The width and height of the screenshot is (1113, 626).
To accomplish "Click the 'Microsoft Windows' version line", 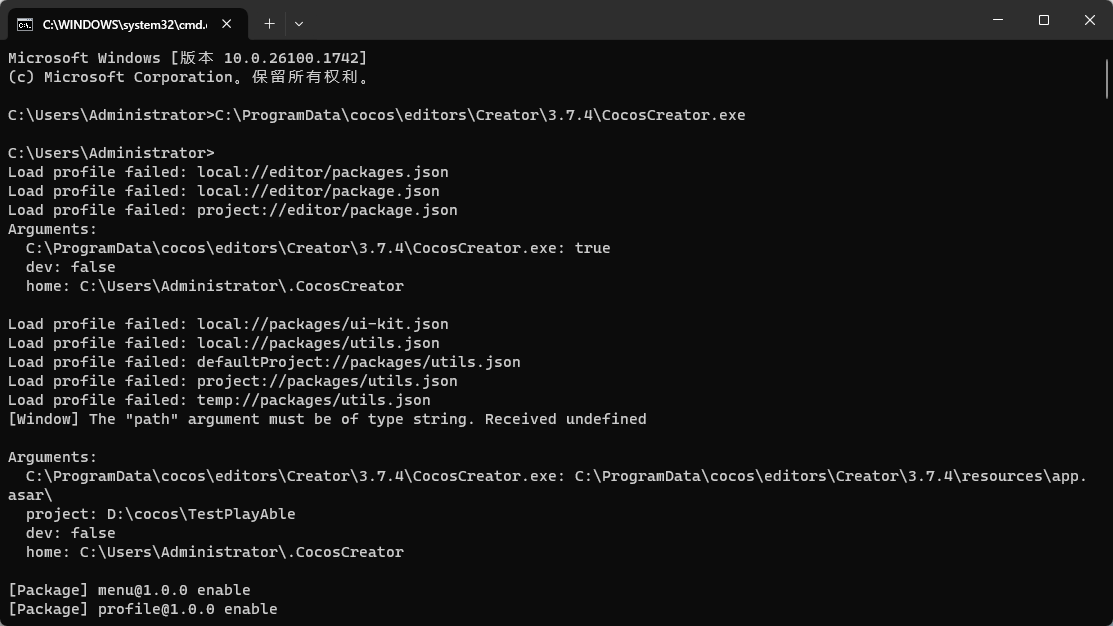I will click(x=187, y=58).
